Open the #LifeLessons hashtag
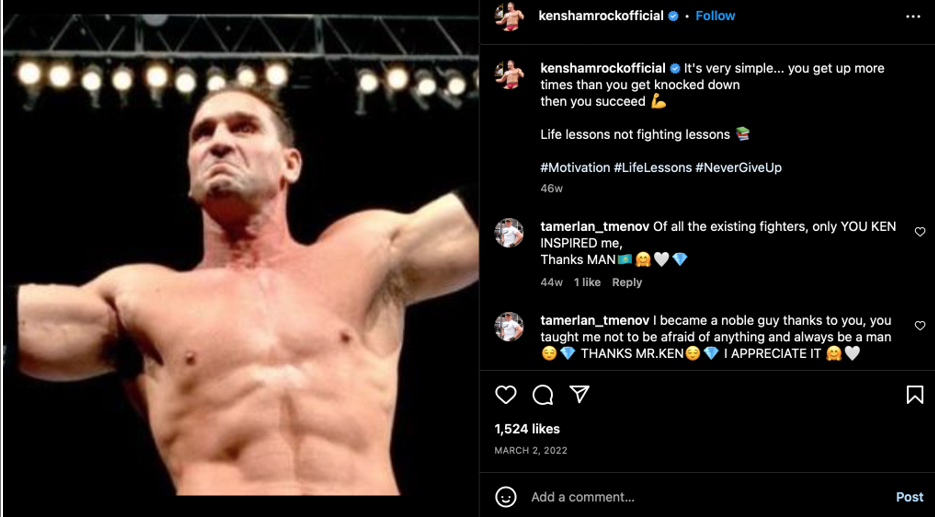This screenshot has width=935, height=517. pos(652,168)
